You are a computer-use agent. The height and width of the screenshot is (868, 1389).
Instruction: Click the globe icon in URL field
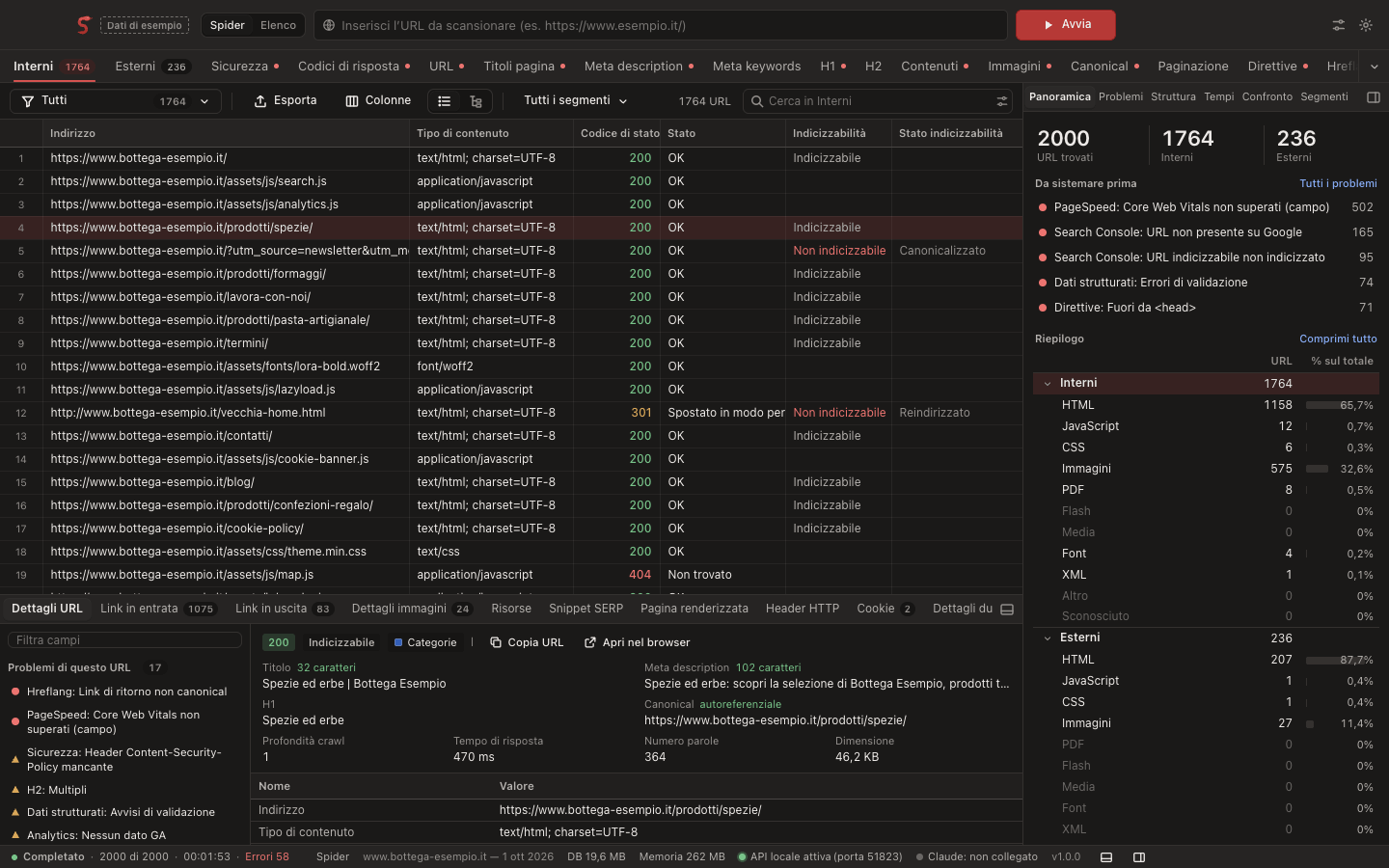coord(329,25)
